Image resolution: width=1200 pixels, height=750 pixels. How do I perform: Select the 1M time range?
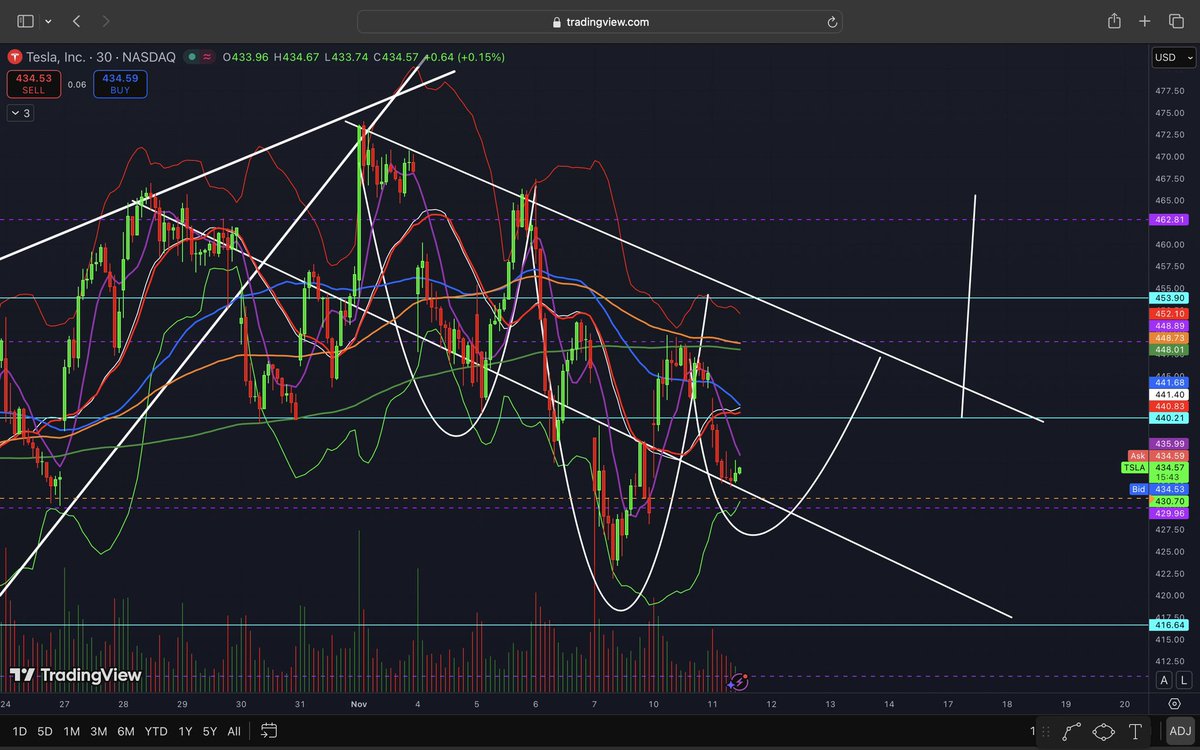click(72, 731)
